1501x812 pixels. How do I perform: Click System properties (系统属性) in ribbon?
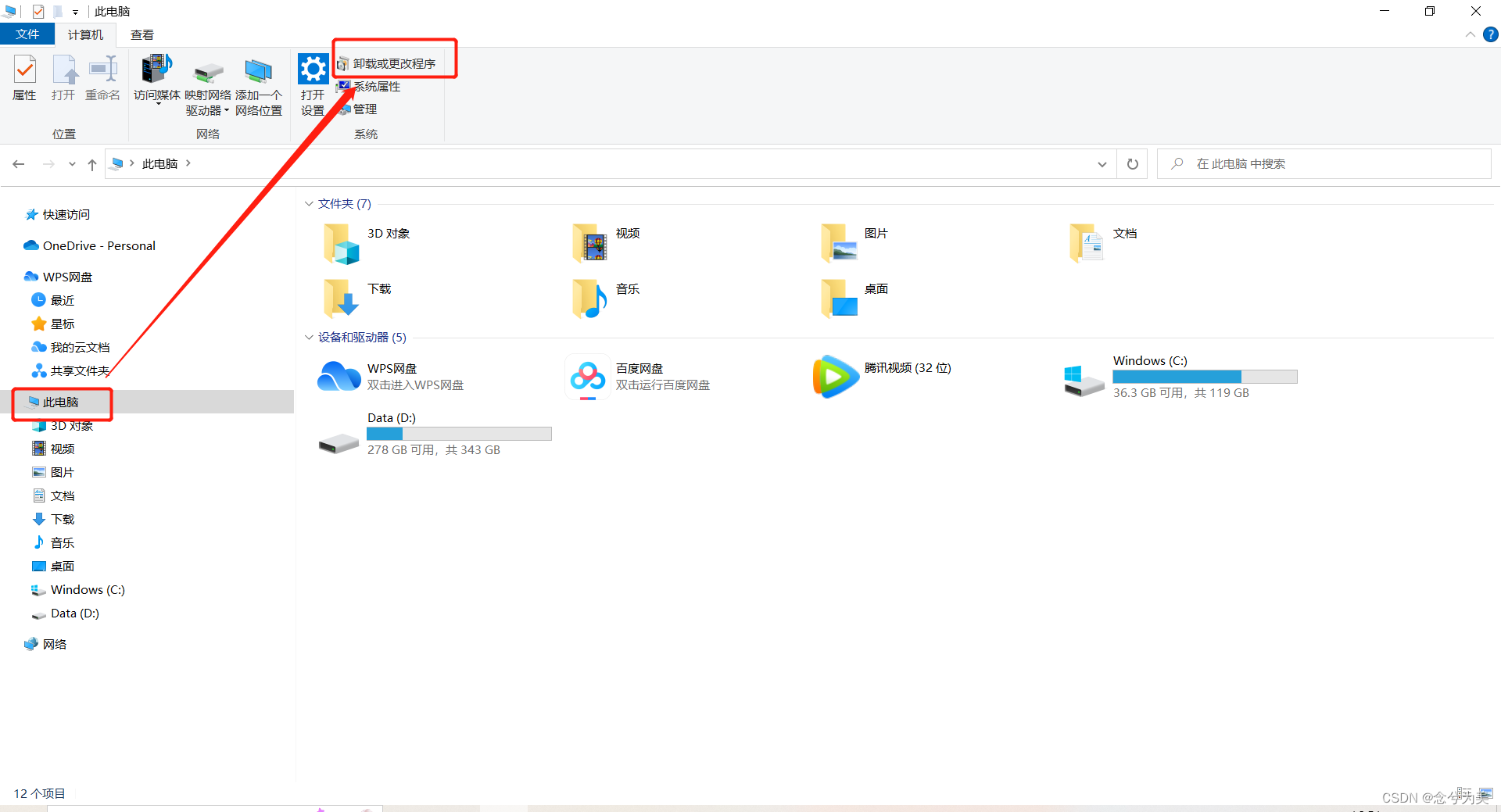[369, 86]
